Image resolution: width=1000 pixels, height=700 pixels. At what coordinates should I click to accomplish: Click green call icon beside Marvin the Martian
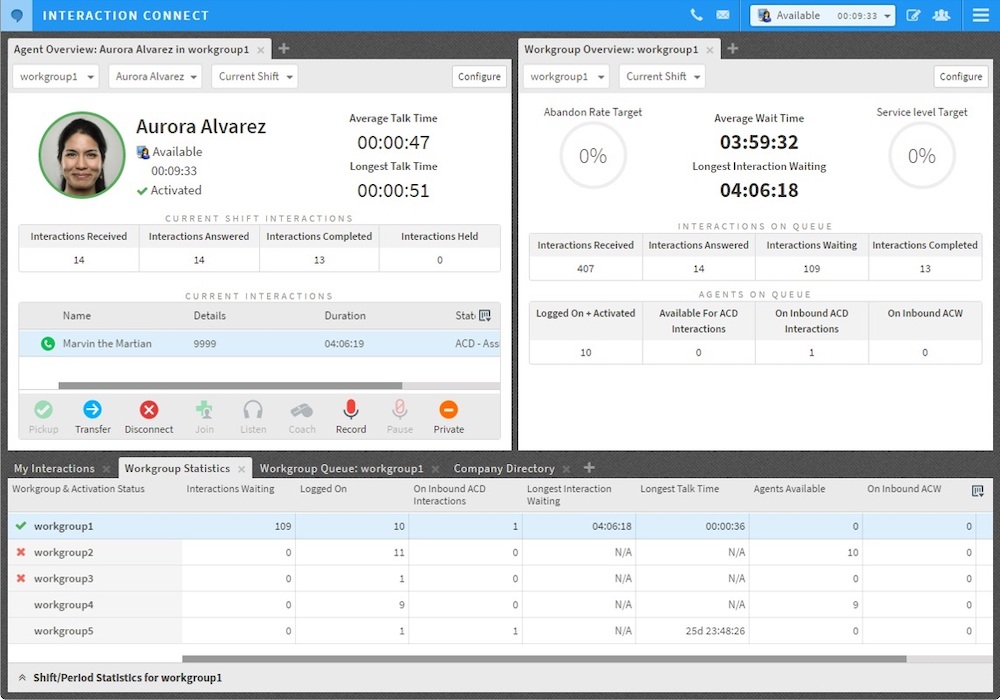[48, 344]
